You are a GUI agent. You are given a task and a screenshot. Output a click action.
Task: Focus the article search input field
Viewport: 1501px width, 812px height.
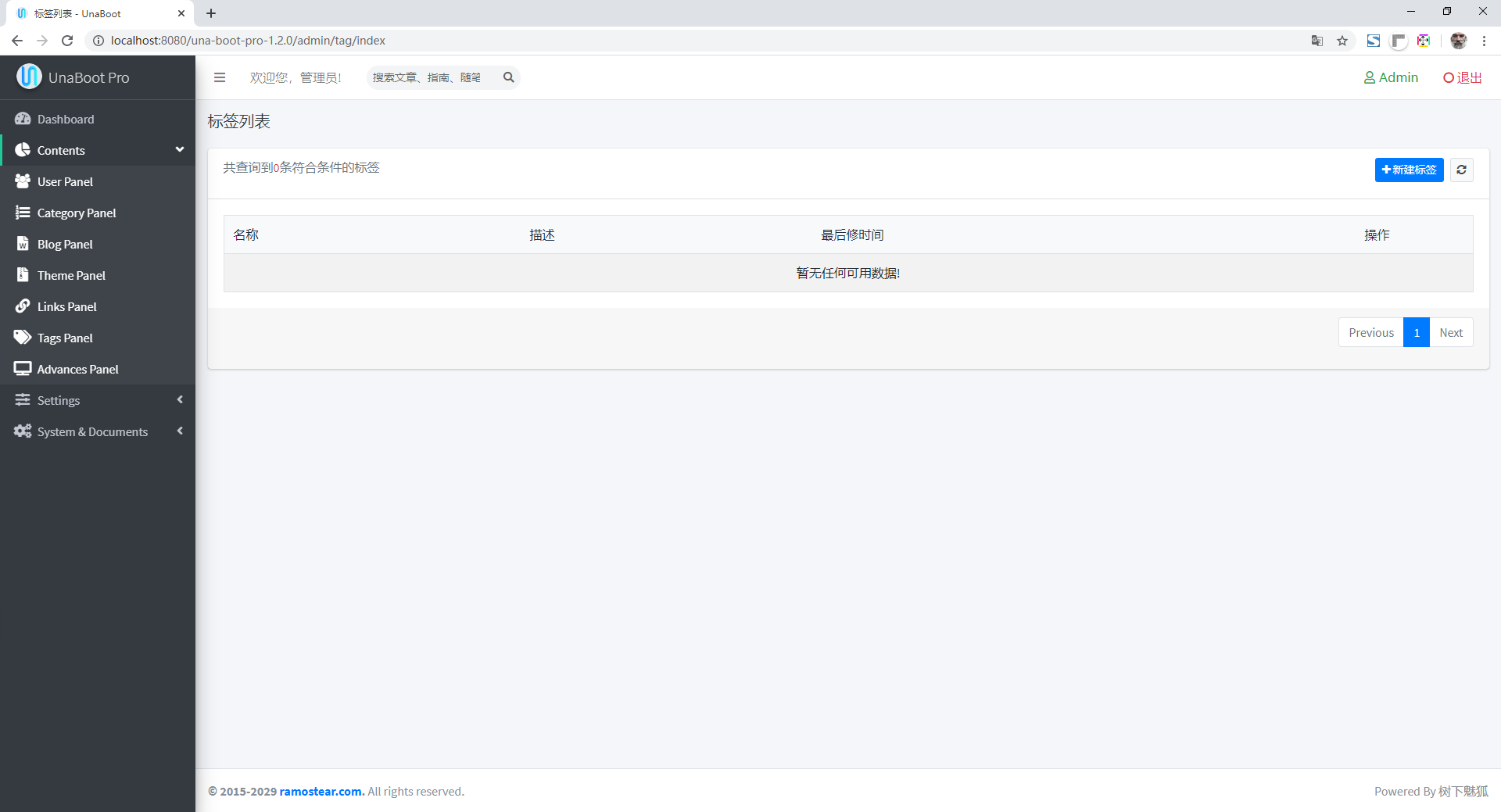[x=432, y=77]
